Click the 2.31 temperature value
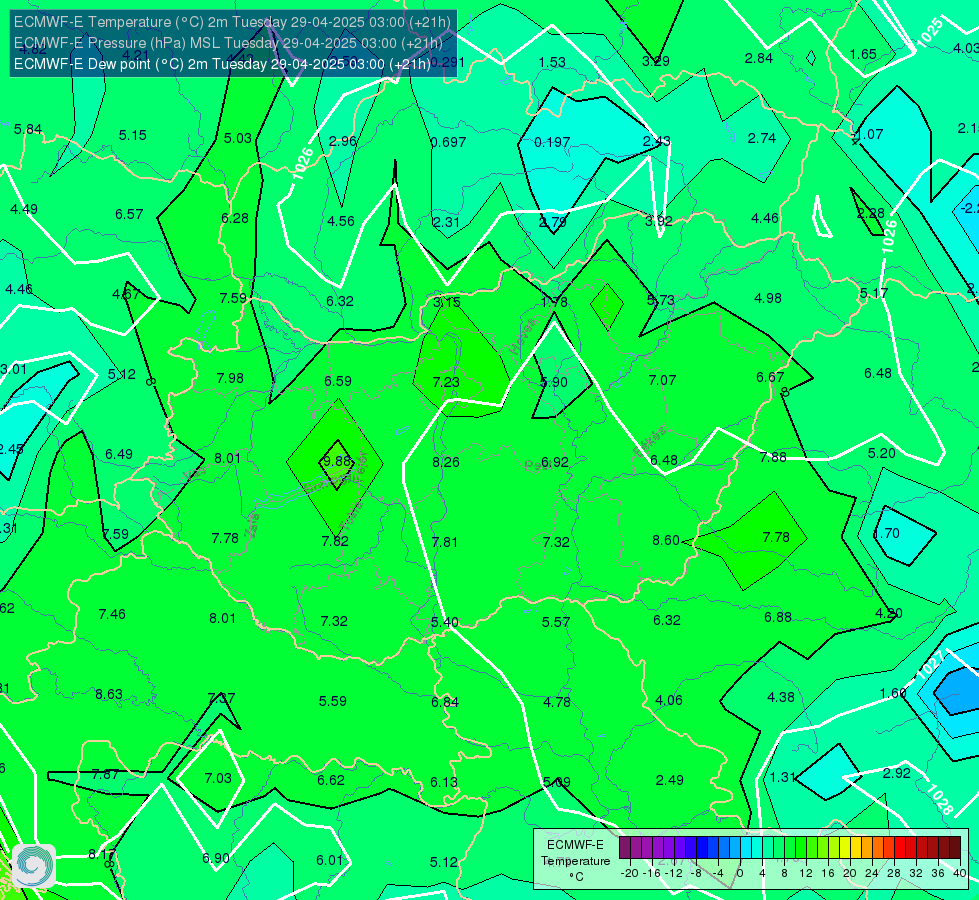Screen dimensions: 979x900 446,222
